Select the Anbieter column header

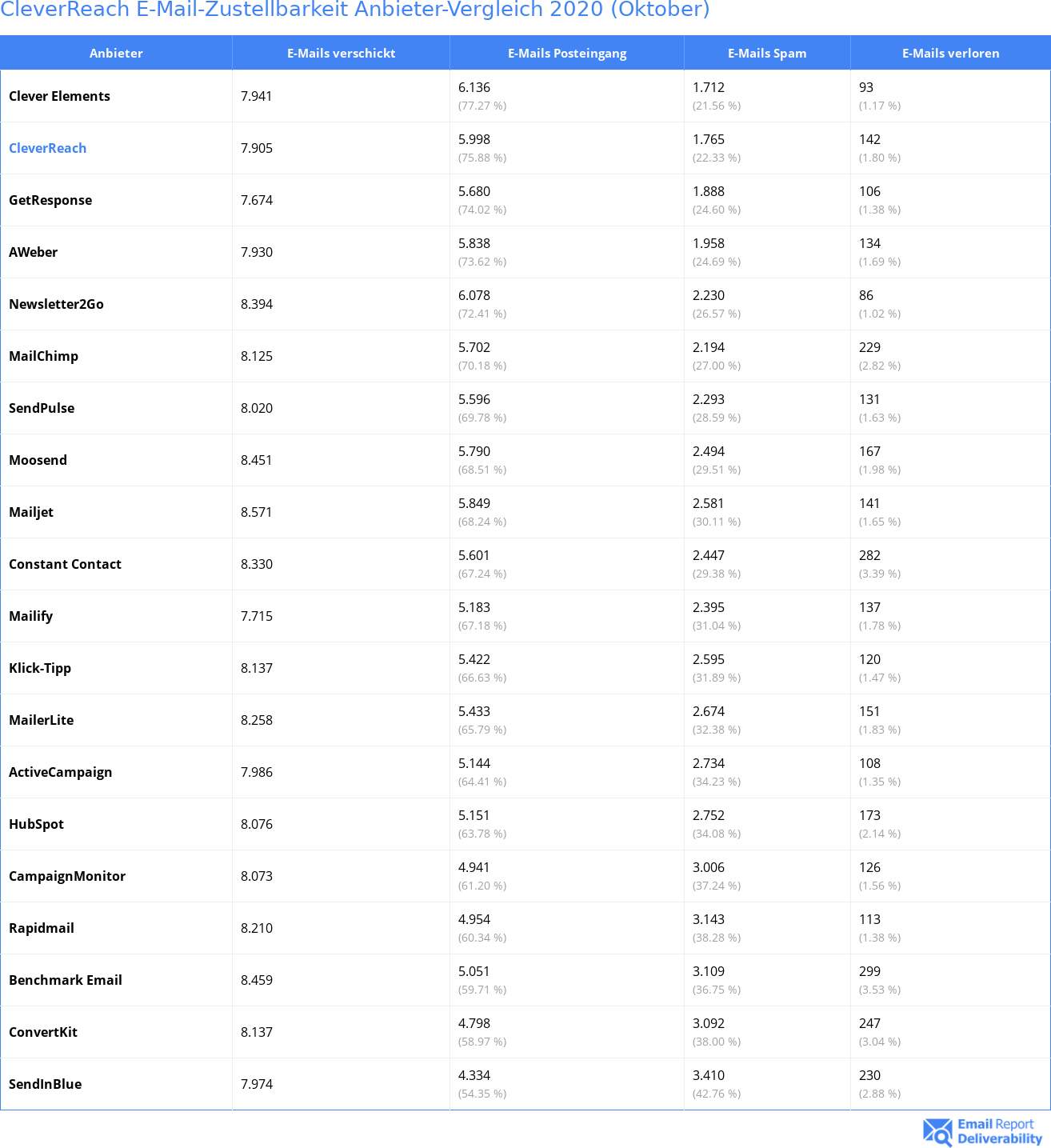click(116, 53)
